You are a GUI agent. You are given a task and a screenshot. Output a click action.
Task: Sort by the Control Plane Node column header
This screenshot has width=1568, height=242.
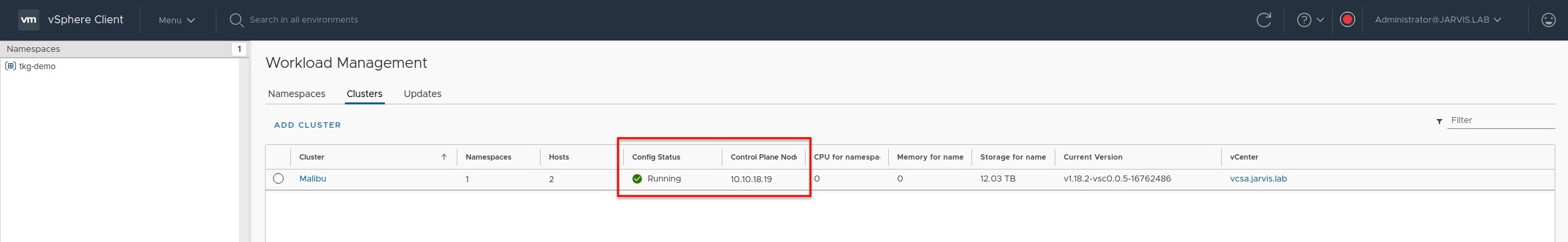[x=764, y=158]
